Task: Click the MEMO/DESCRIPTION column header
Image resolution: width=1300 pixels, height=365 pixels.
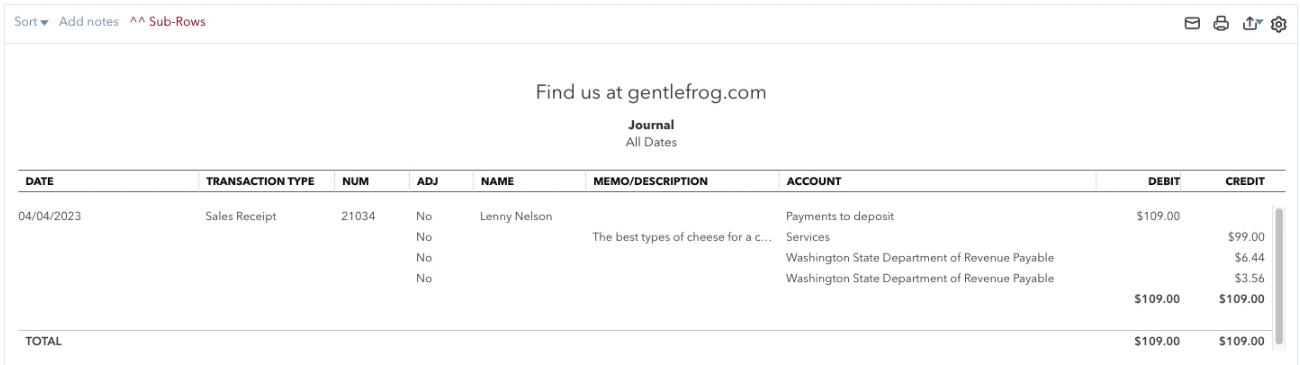Action: tap(650, 182)
